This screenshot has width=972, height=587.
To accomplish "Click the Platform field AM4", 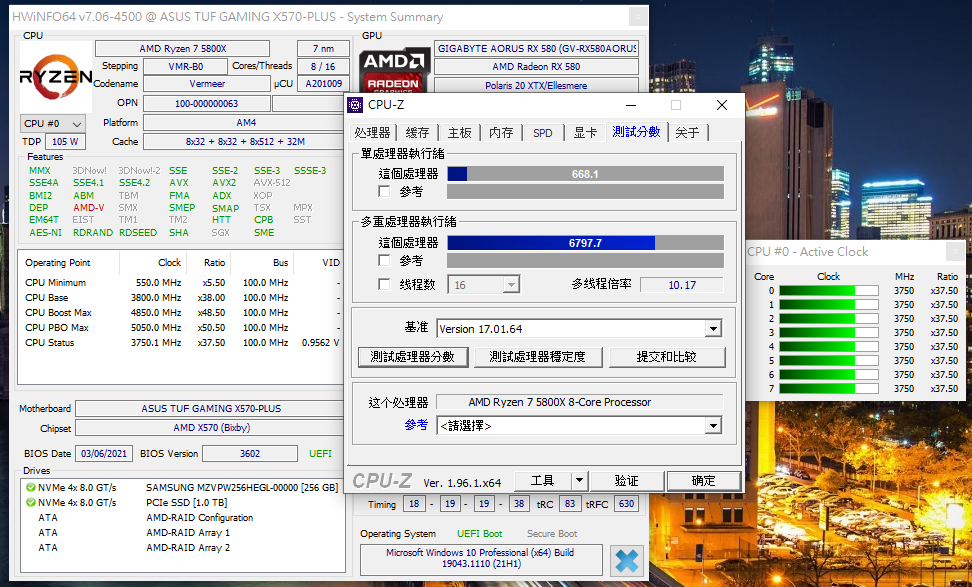I will pyautogui.click(x=245, y=123).
